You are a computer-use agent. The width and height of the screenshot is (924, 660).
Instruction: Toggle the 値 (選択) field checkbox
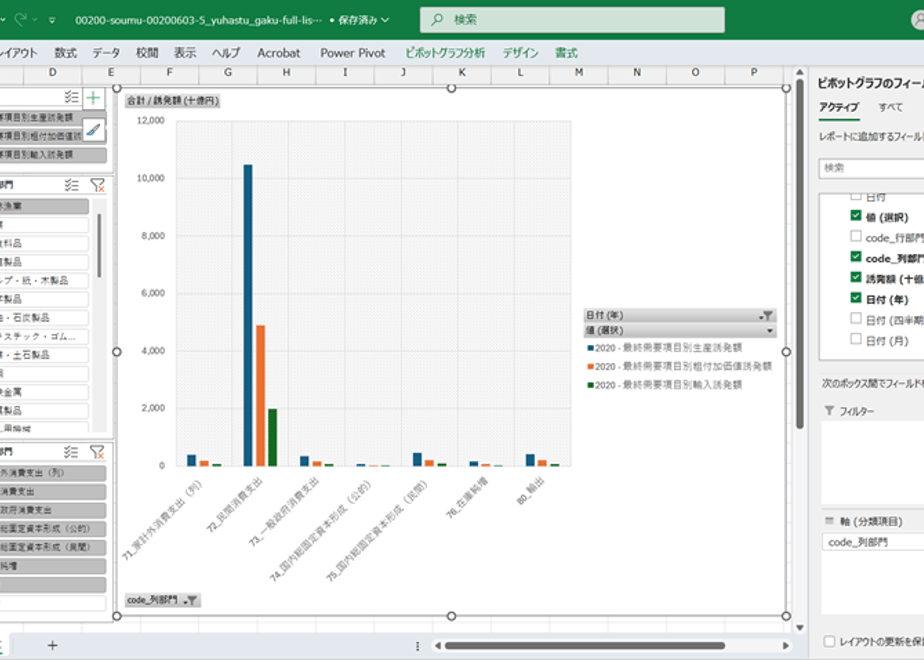856,216
